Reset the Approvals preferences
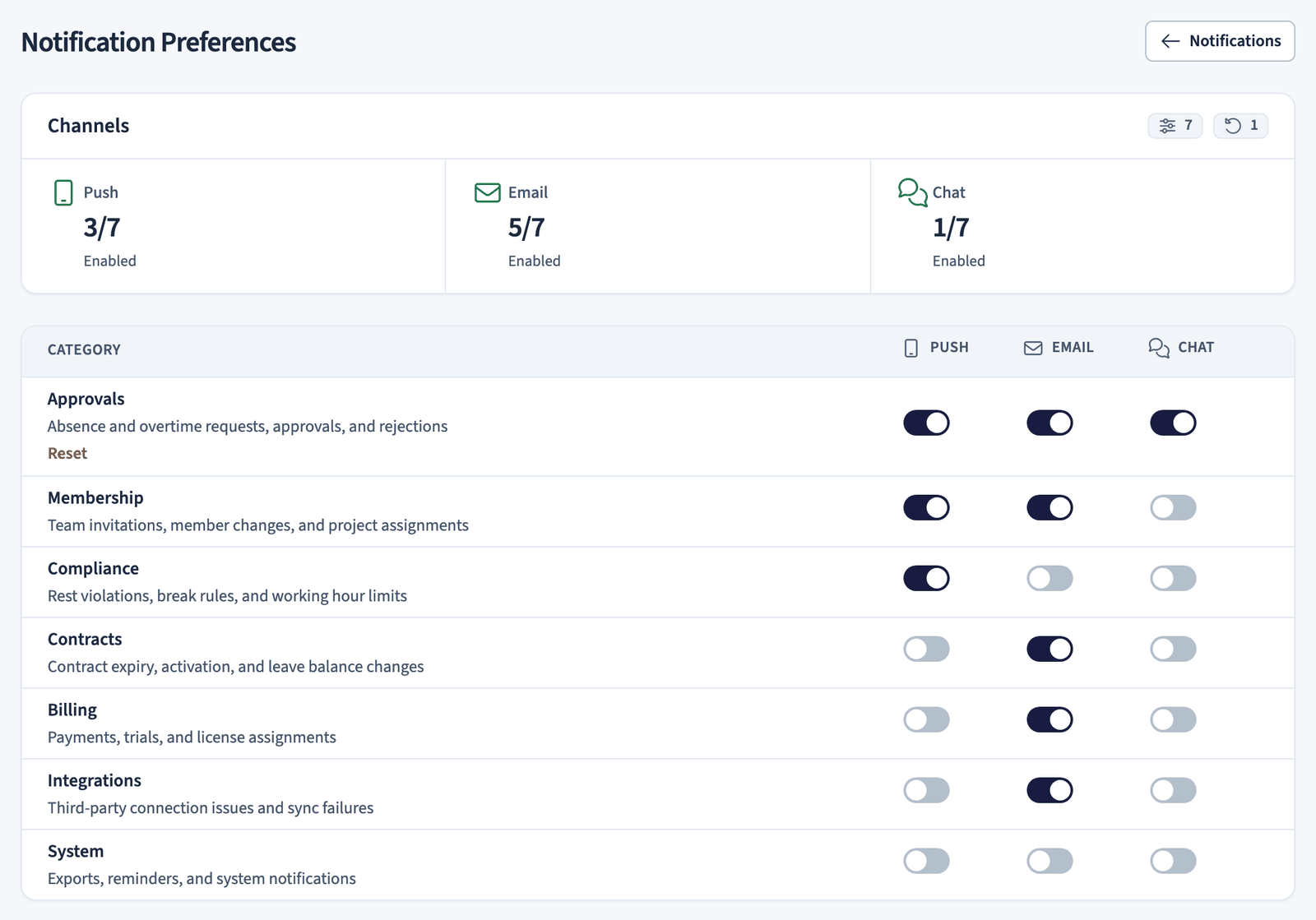The width and height of the screenshot is (1316, 920). pos(67,453)
